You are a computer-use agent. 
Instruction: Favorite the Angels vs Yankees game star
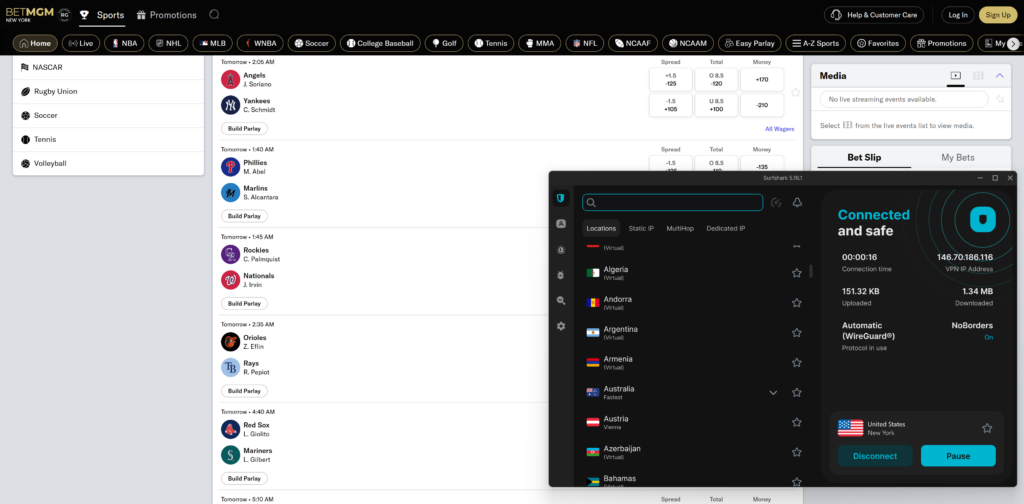coord(795,93)
